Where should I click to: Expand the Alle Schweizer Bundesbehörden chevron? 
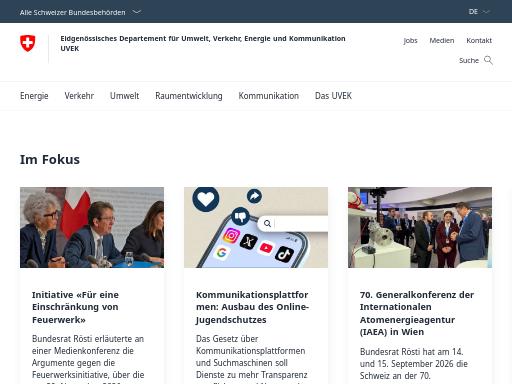coord(137,12)
